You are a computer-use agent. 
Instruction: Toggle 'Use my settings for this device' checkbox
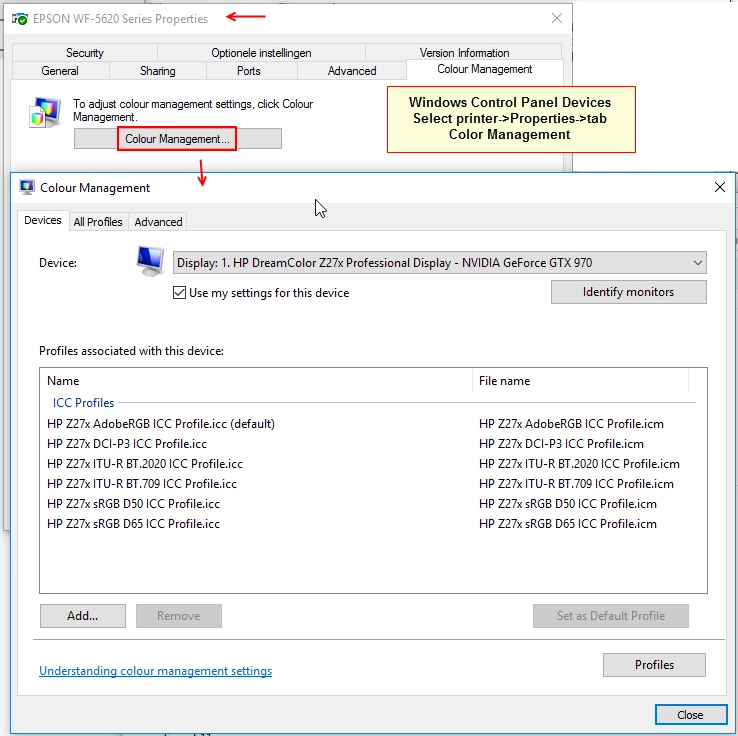179,293
